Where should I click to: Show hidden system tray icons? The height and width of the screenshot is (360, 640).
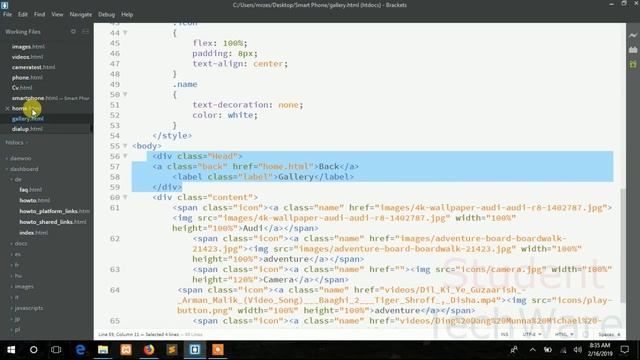coord(533,350)
